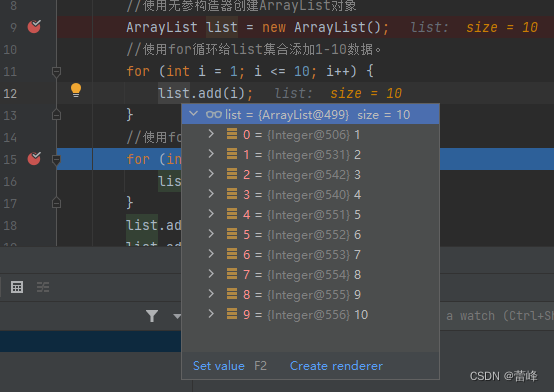This screenshot has width=554, height=392.
Task: Select row '0 = {Integer@506} 1'
Action: coord(311,135)
